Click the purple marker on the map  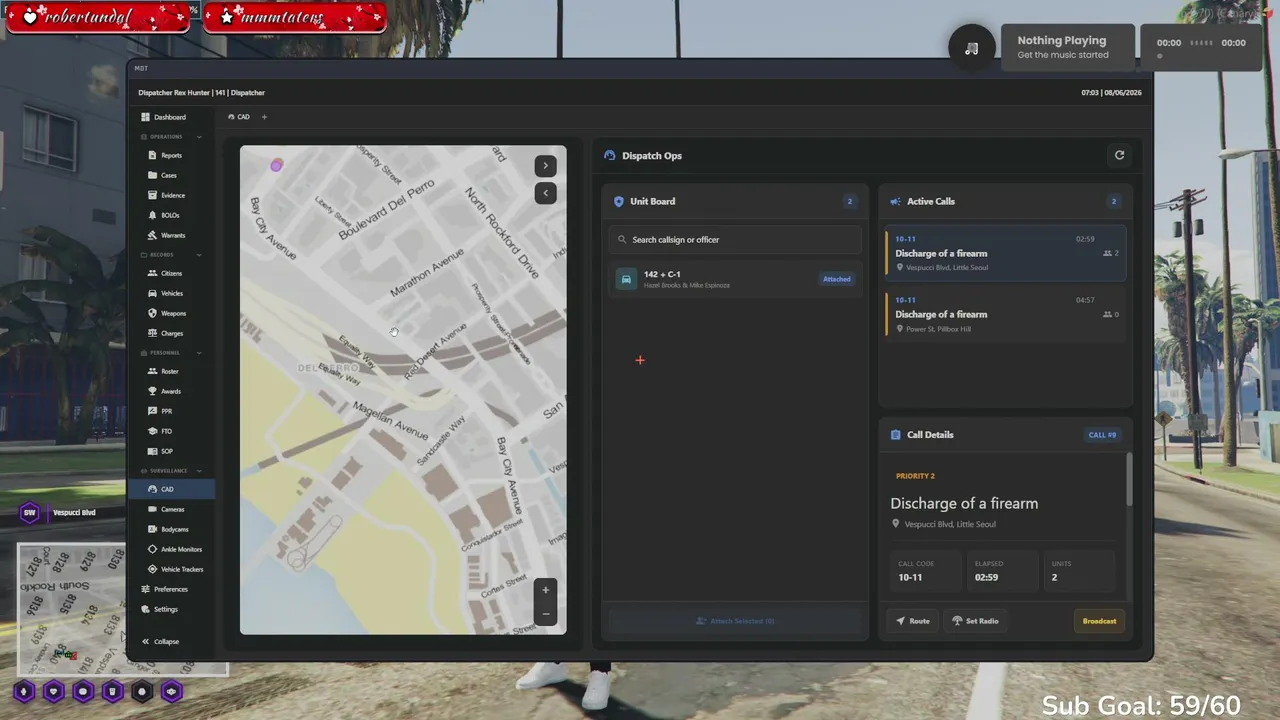click(276, 165)
